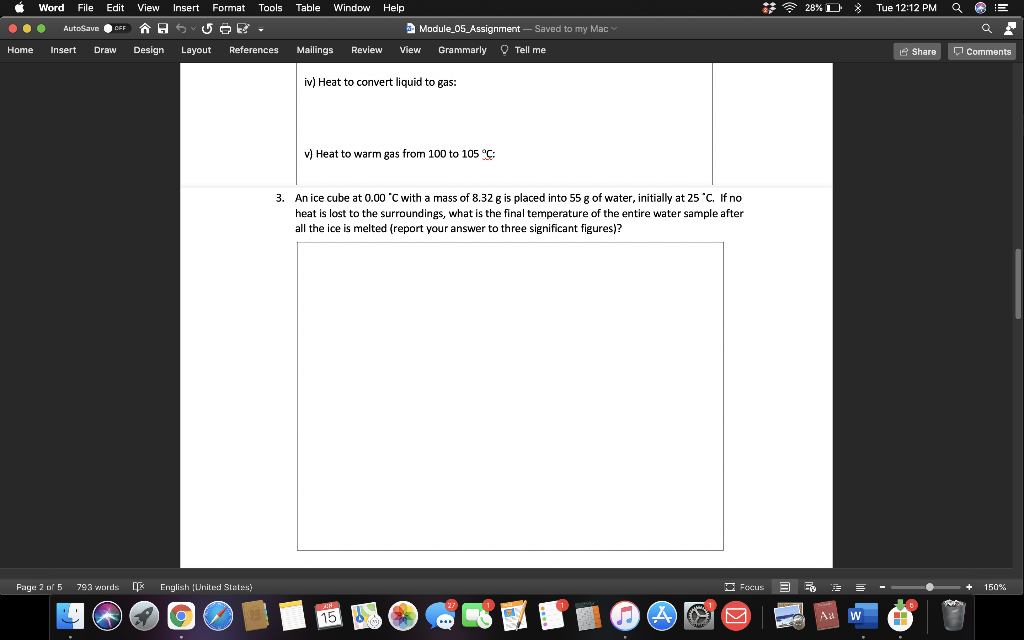Screen dimensions: 1024x640
Task: Open Quick Print from the toolbar
Action: (225, 29)
